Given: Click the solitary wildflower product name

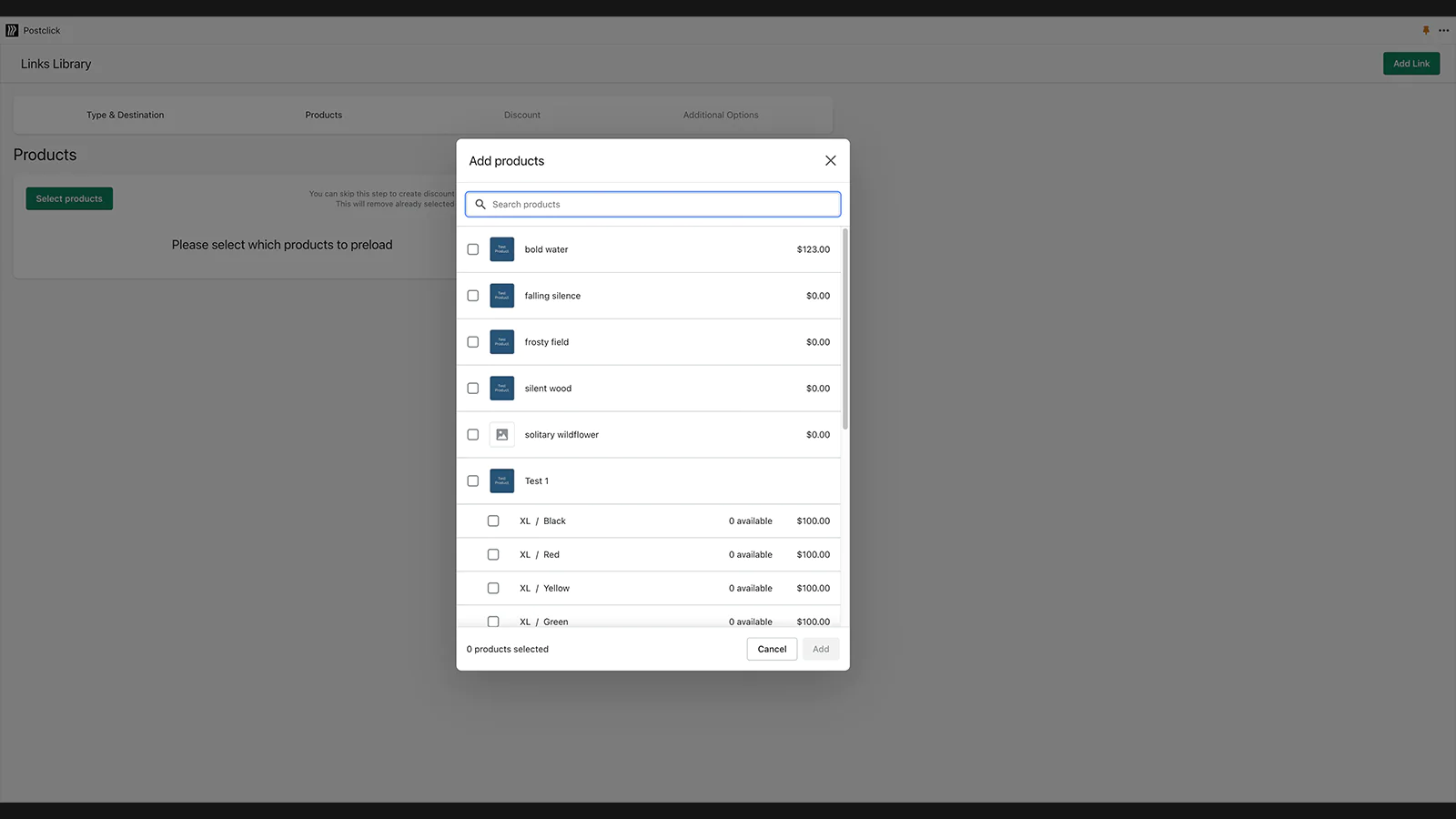Looking at the screenshot, I should [561, 435].
